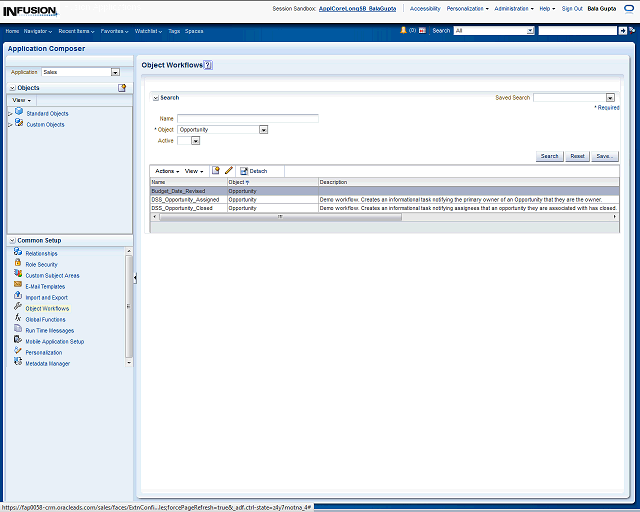The image size is (640, 512).
Task: Click the Global Functions fx icon
Action: 18,319
